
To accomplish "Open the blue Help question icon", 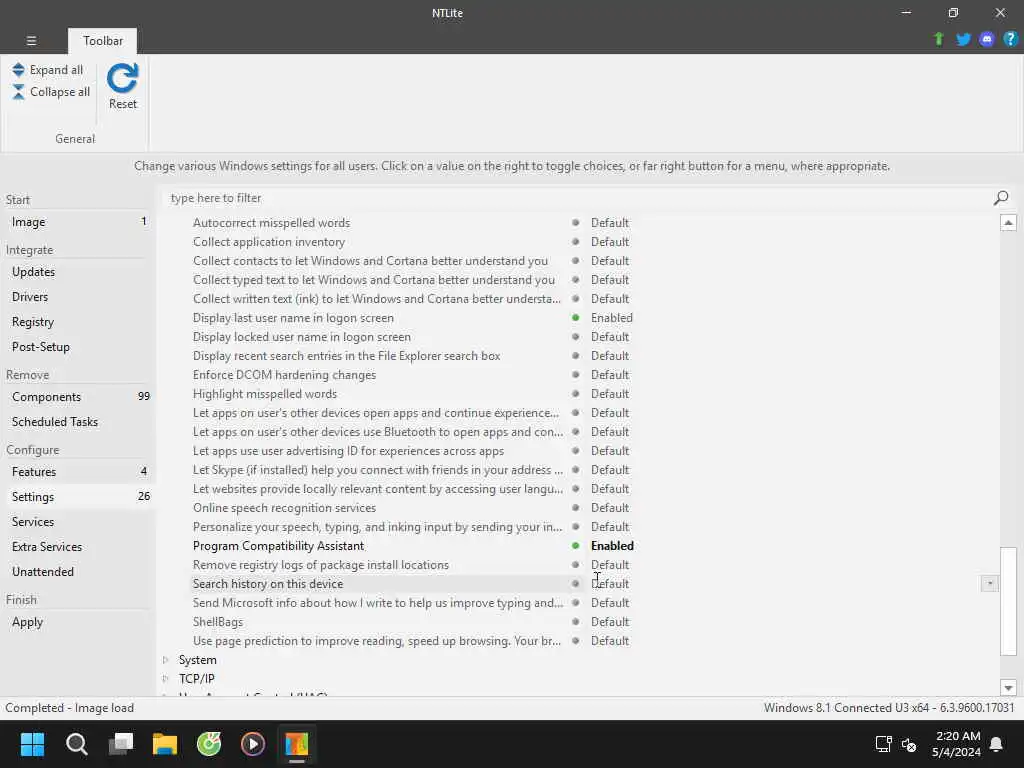I will click(1010, 39).
